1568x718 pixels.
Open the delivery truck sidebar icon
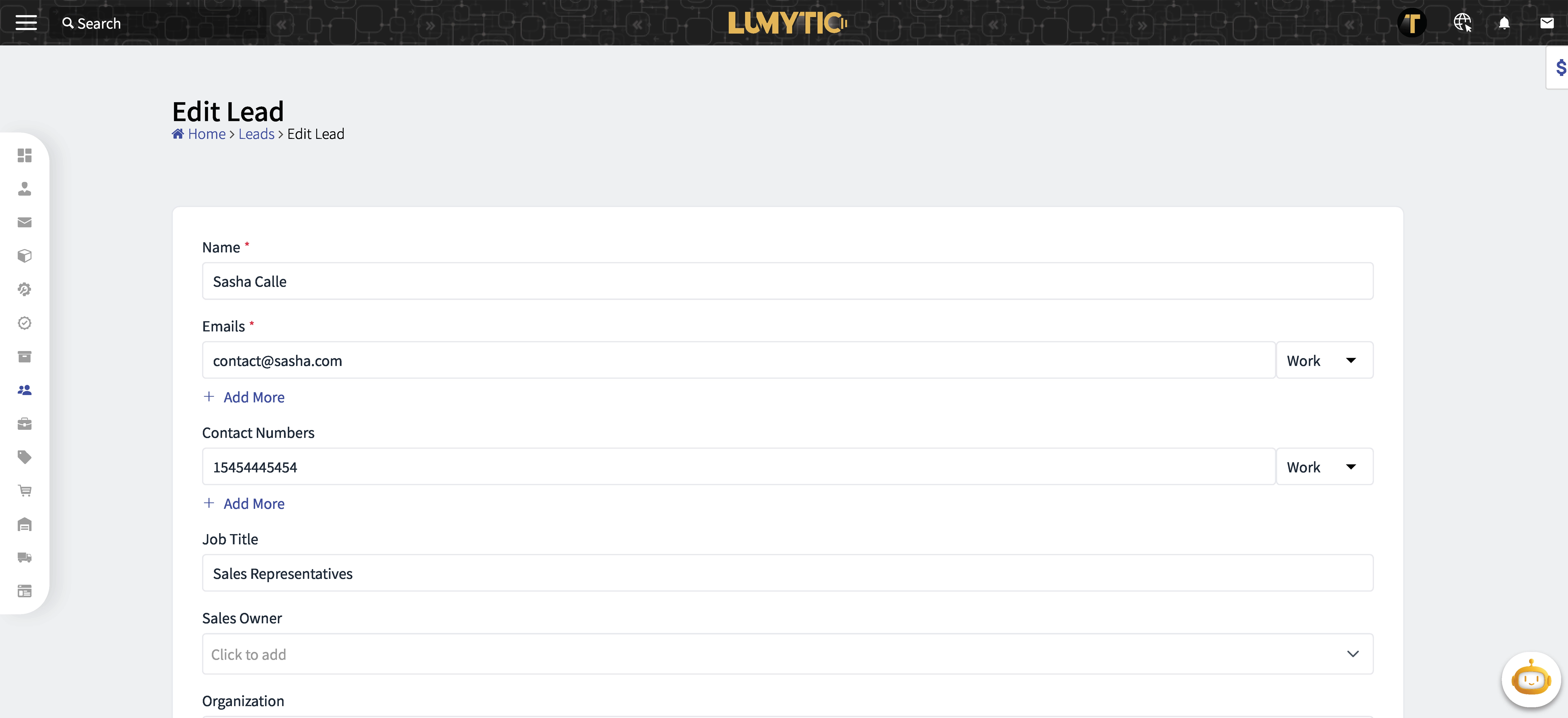pyautogui.click(x=24, y=557)
